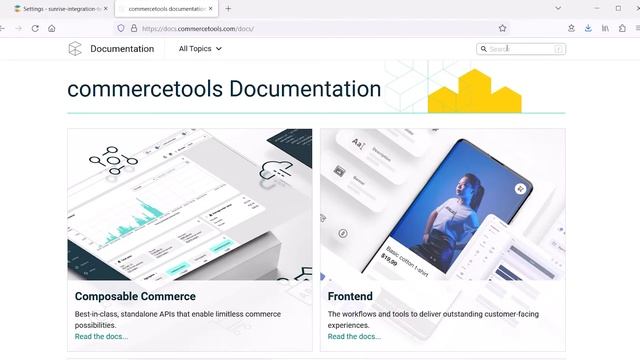Focus the documentation Search field
The width and height of the screenshot is (640, 360).
click(x=521, y=49)
